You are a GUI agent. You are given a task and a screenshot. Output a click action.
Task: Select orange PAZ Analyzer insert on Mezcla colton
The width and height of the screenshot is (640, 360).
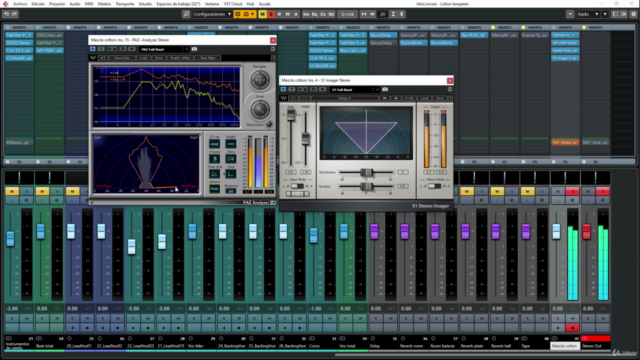click(565, 142)
